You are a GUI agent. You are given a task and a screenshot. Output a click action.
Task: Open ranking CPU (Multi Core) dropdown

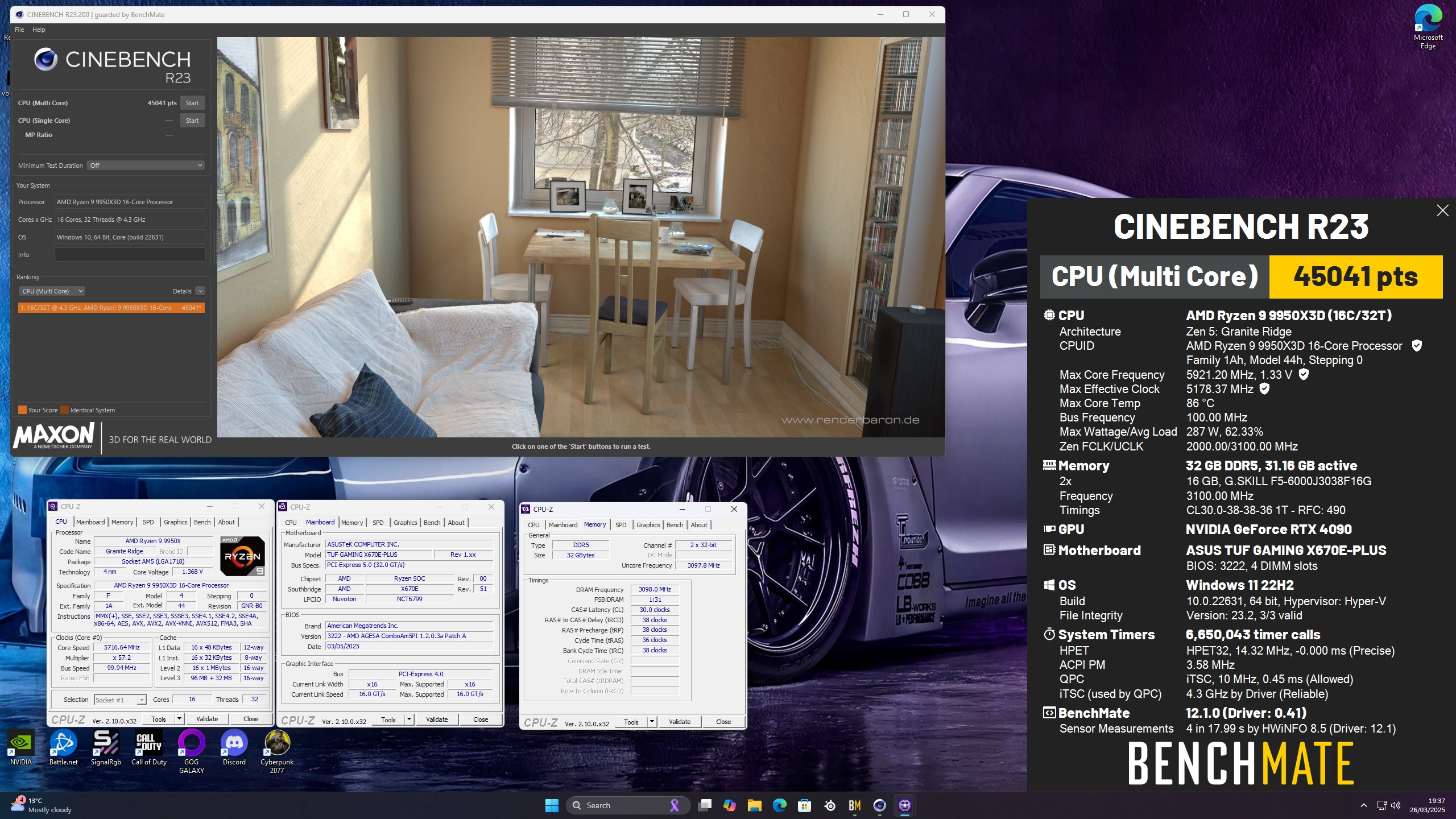(52, 291)
